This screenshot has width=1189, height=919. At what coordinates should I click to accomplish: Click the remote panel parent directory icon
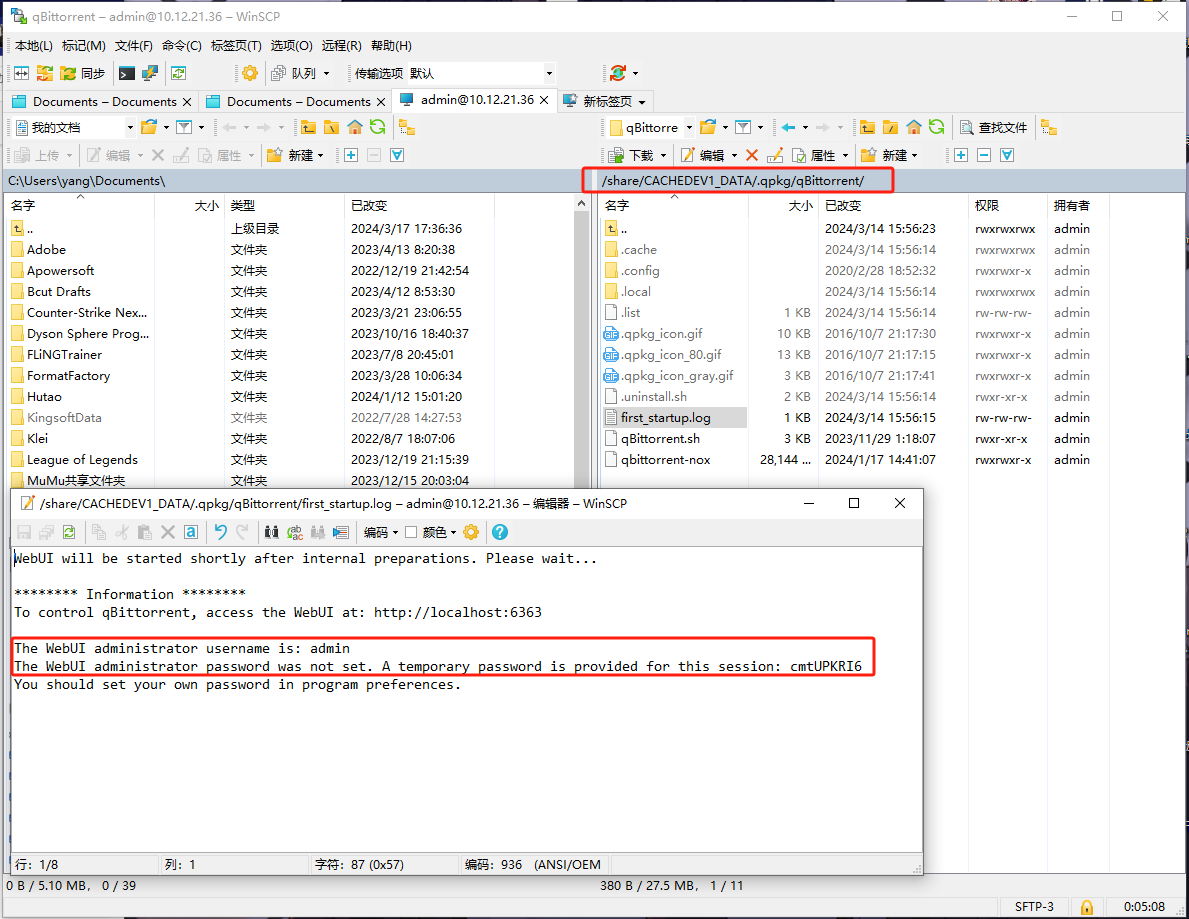pyautogui.click(x=867, y=127)
